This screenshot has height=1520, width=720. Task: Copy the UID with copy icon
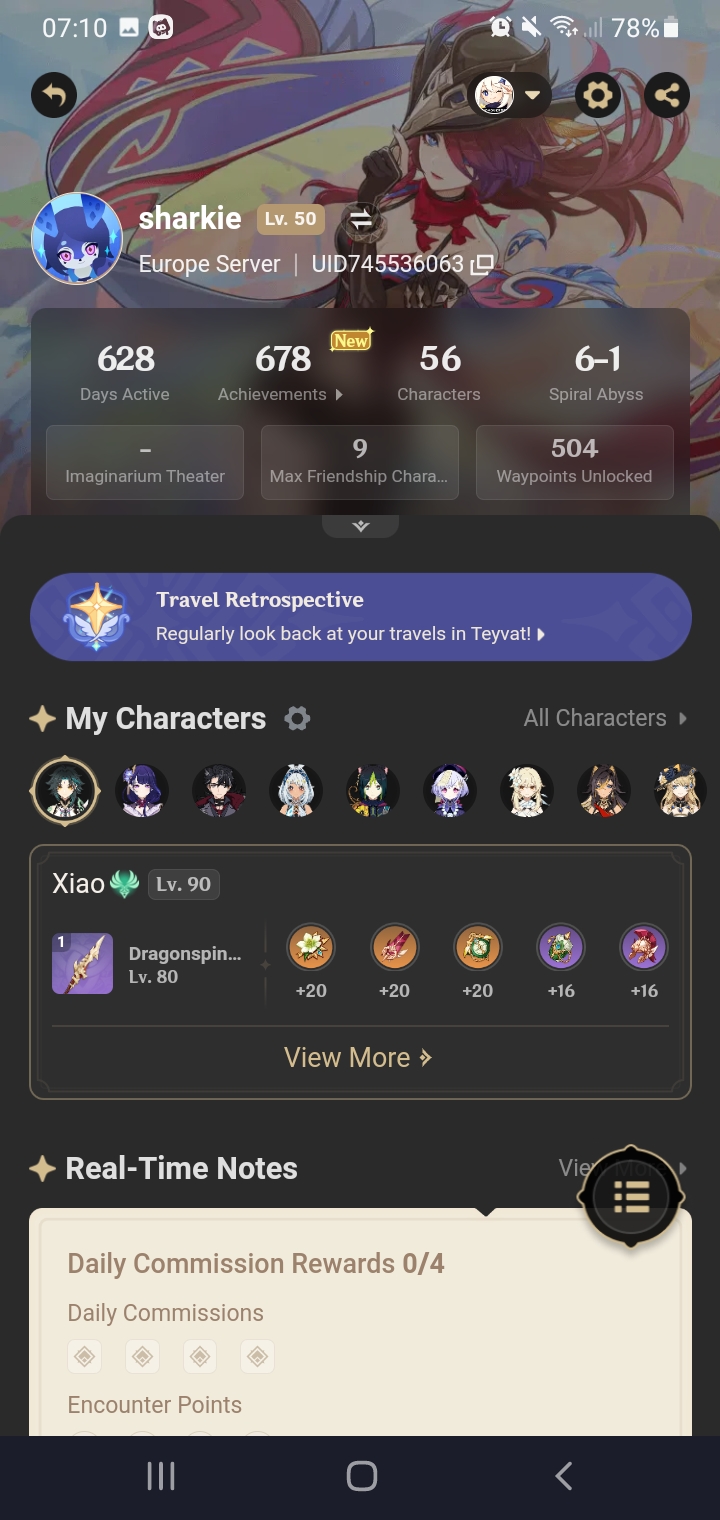click(x=482, y=265)
